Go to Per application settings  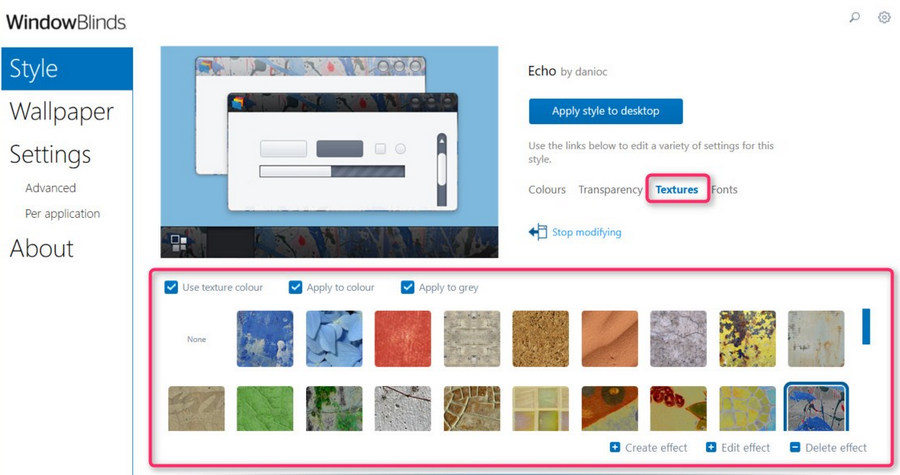[63, 213]
